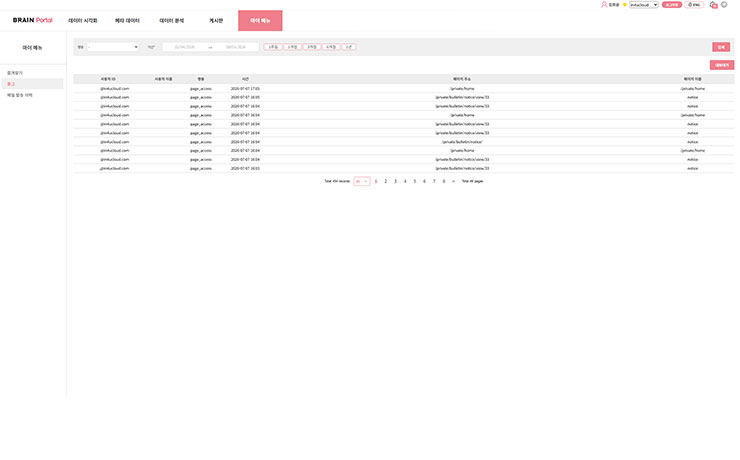Select the 2020-07-07 17:05 timestamp cell
Screen dimensions: 740x460
tap(245, 89)
